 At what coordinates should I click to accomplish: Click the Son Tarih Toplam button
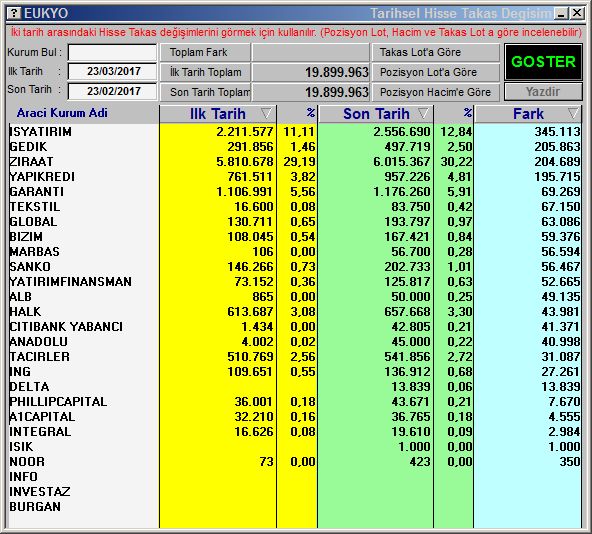pos(205,92)
